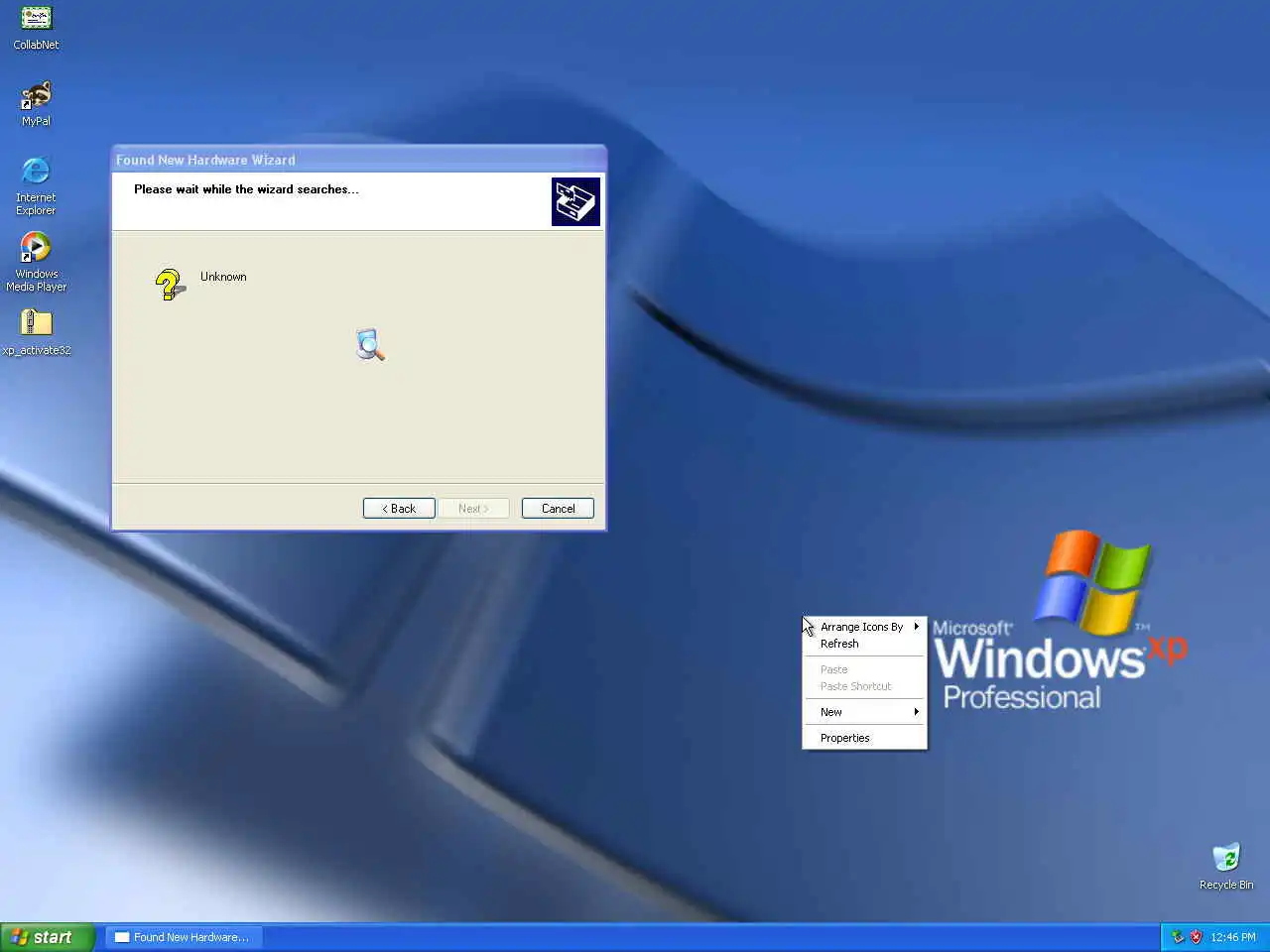Choose Refresh from the context menu
The image size is (1270, 952).
[x=864, y=644]
